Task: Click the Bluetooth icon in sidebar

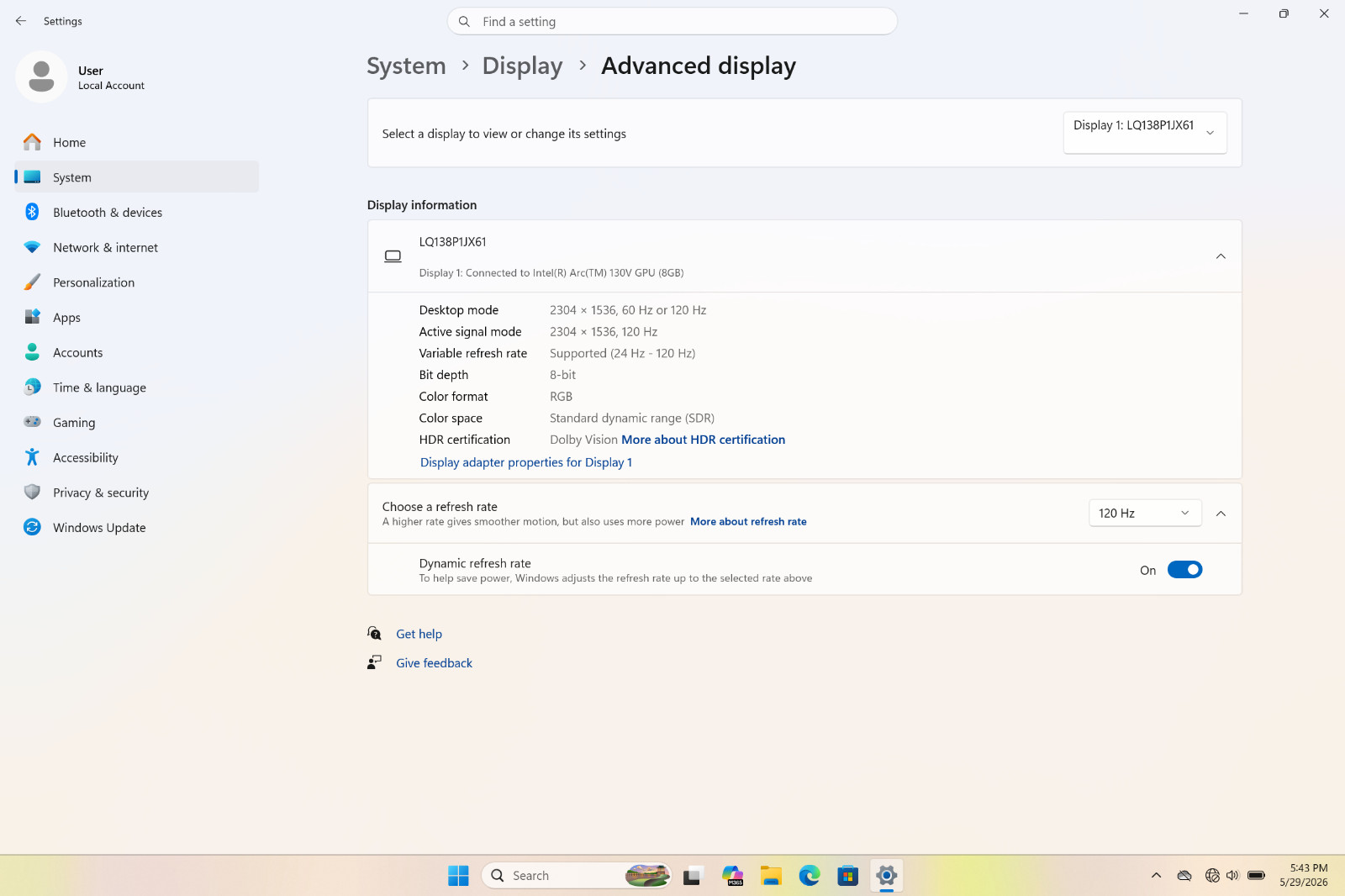Action: pyautogui.click(x=32, y=212)
